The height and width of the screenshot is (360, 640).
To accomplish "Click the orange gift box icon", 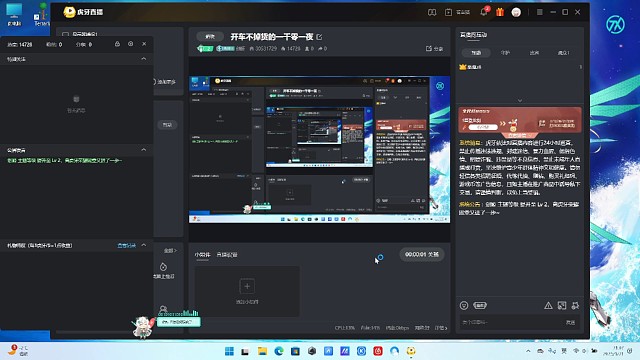I will click(x=500, y=12).
